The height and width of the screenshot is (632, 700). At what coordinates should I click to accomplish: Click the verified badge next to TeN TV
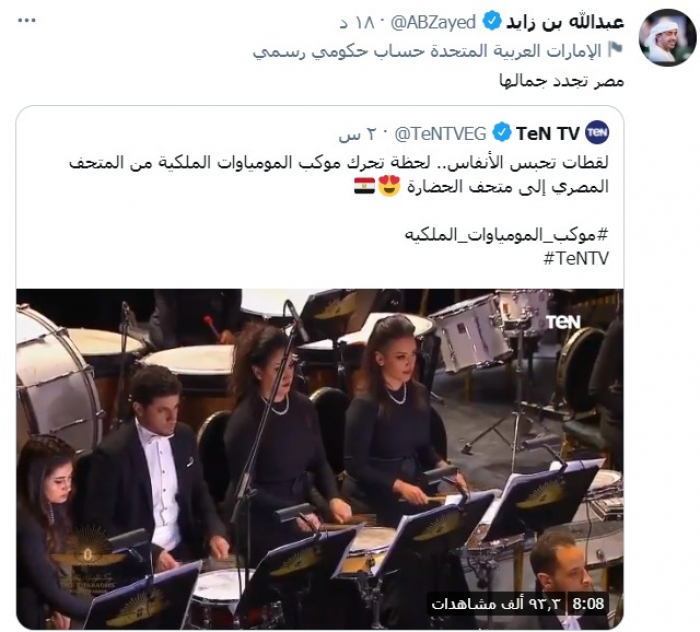click(502, 133)
